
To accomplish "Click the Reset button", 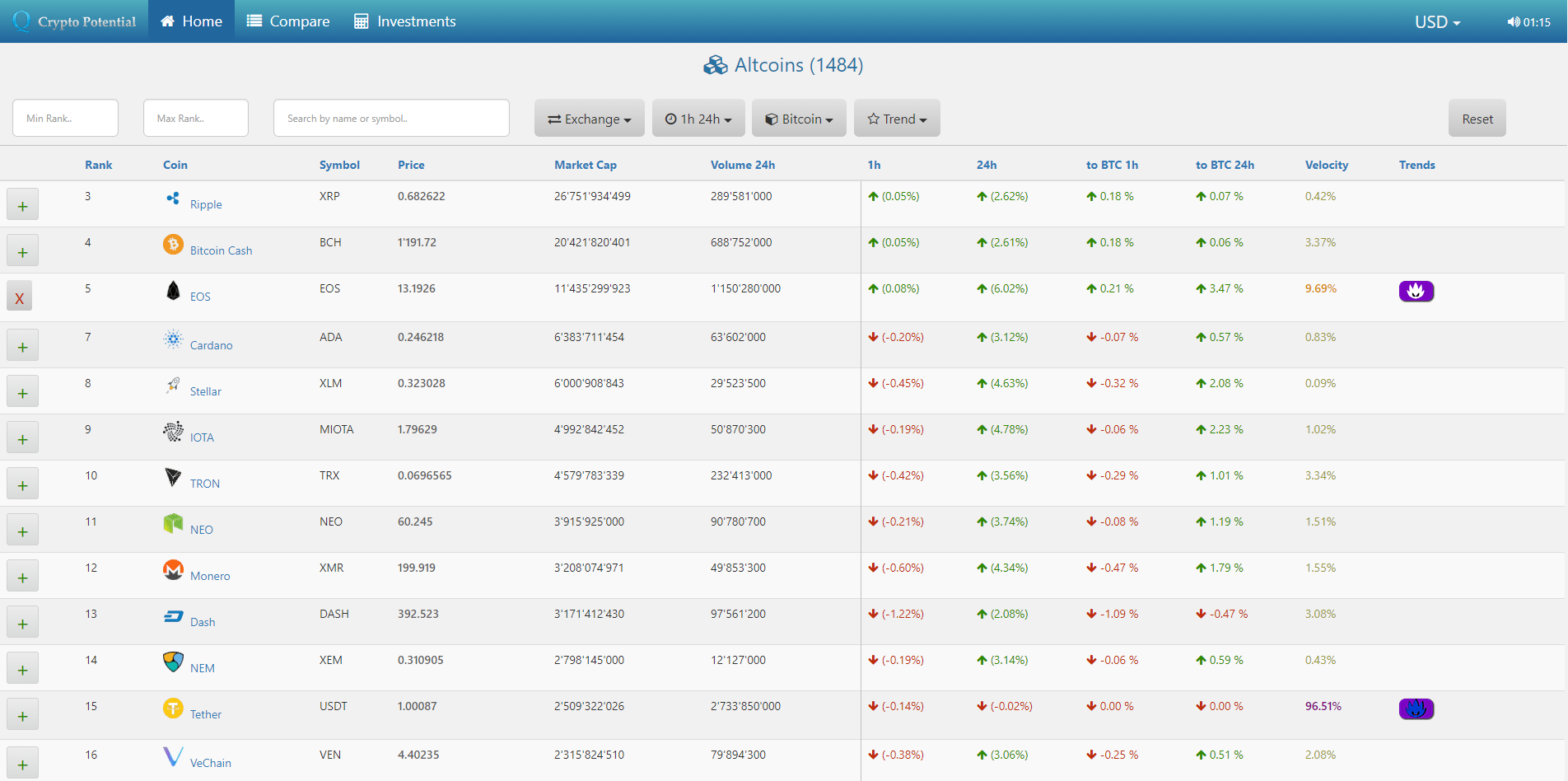I will tap(1477, 119).
